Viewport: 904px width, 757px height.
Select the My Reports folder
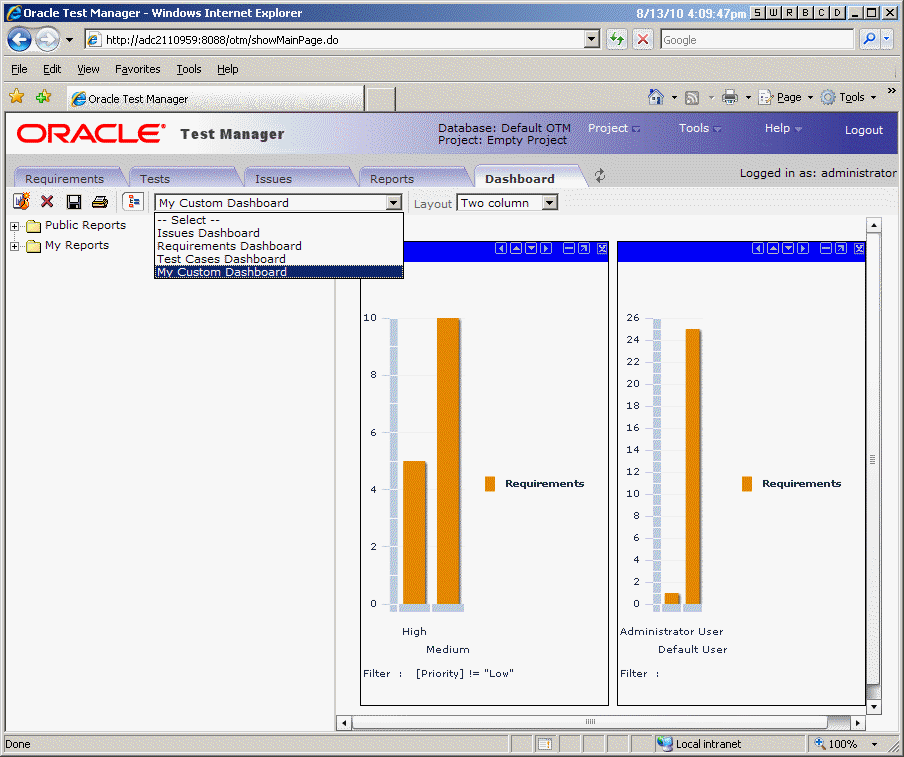point(77,246)
